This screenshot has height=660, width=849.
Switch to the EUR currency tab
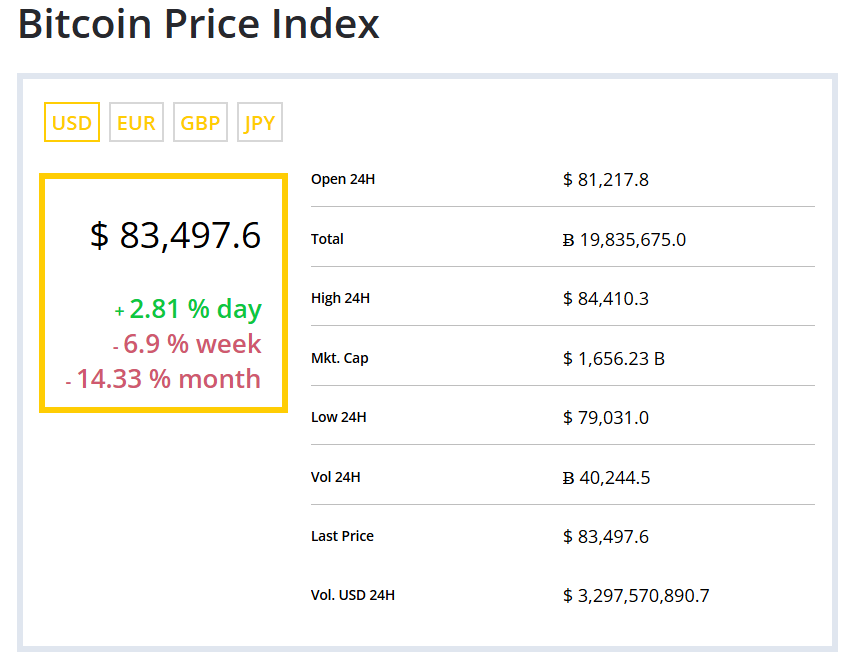coord(136,122)
